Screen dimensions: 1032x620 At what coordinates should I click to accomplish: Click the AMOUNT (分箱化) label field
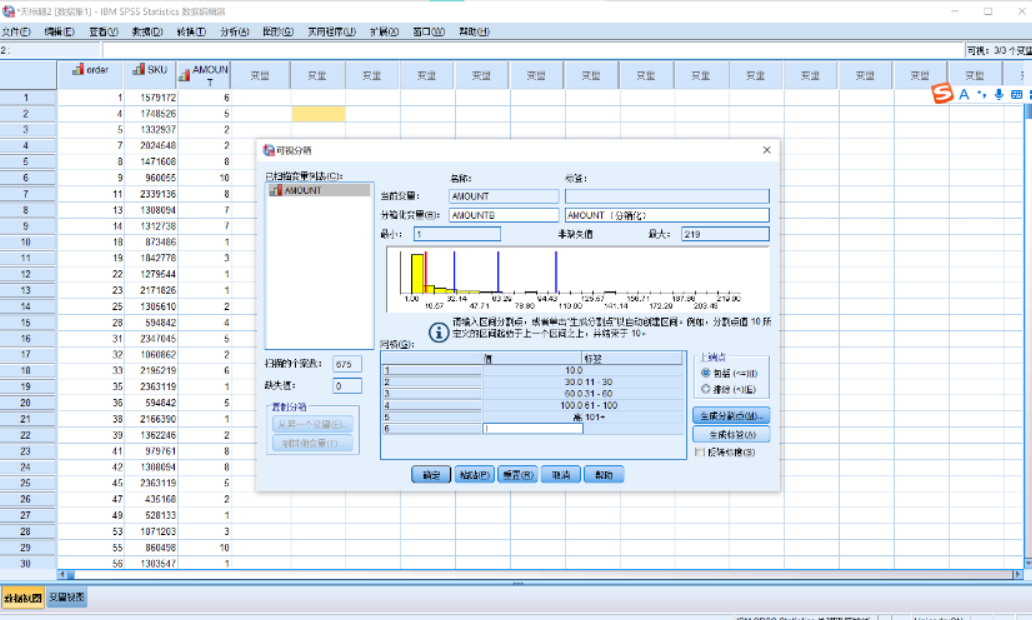(x=667, y=215)
